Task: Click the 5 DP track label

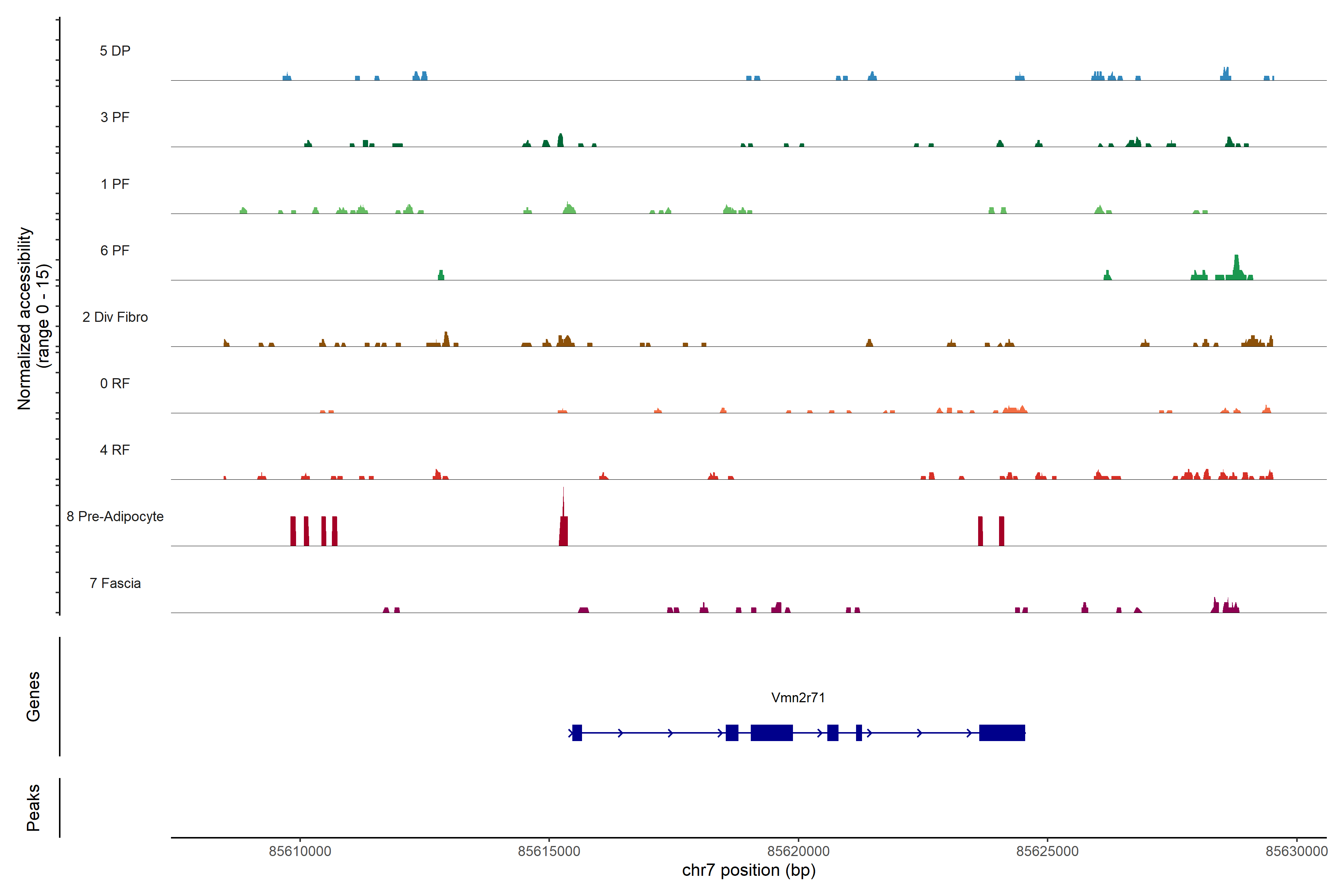Action: click(115, 51)
